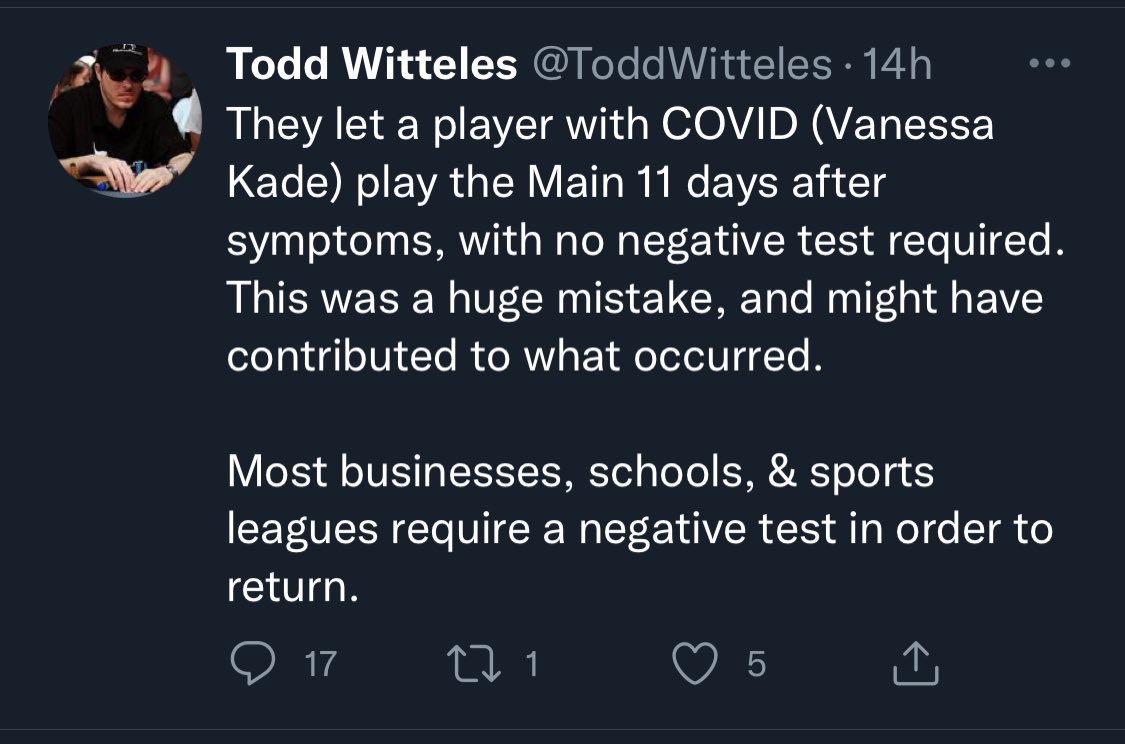The width and height of the screenshot is (1125, 744).
Task: Open Todd Witteles' profile picture
Action: coord(124,121)
